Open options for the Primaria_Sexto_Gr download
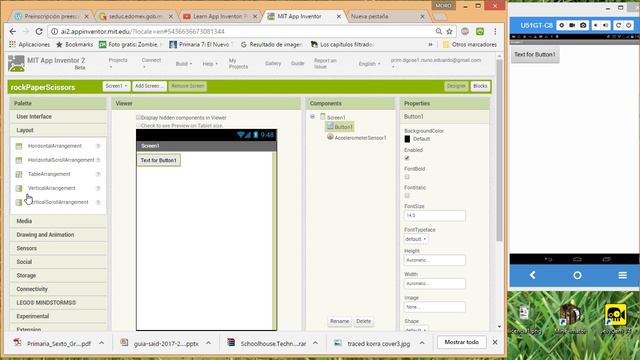Viewport: 640px width, 360px height. click(x=102, y=343)
